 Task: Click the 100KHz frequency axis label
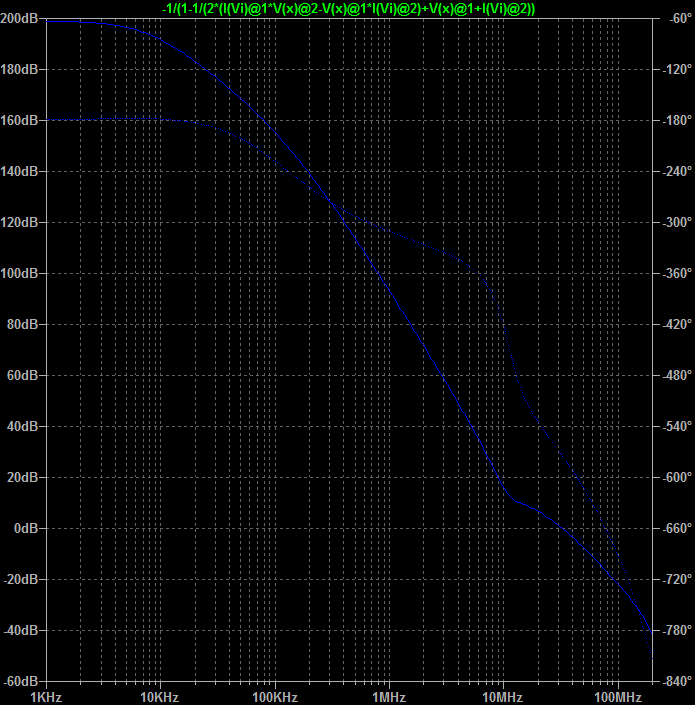[275, 697]
